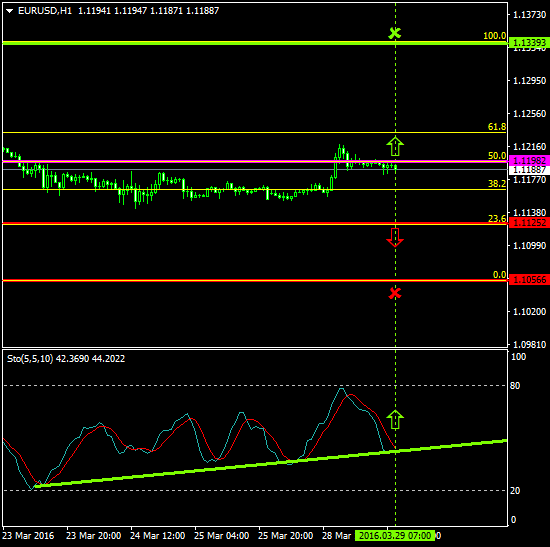Click the Fibonacci 23.6 level label
550x547 pixels.
pyautogui.click(x=497, y=219)
